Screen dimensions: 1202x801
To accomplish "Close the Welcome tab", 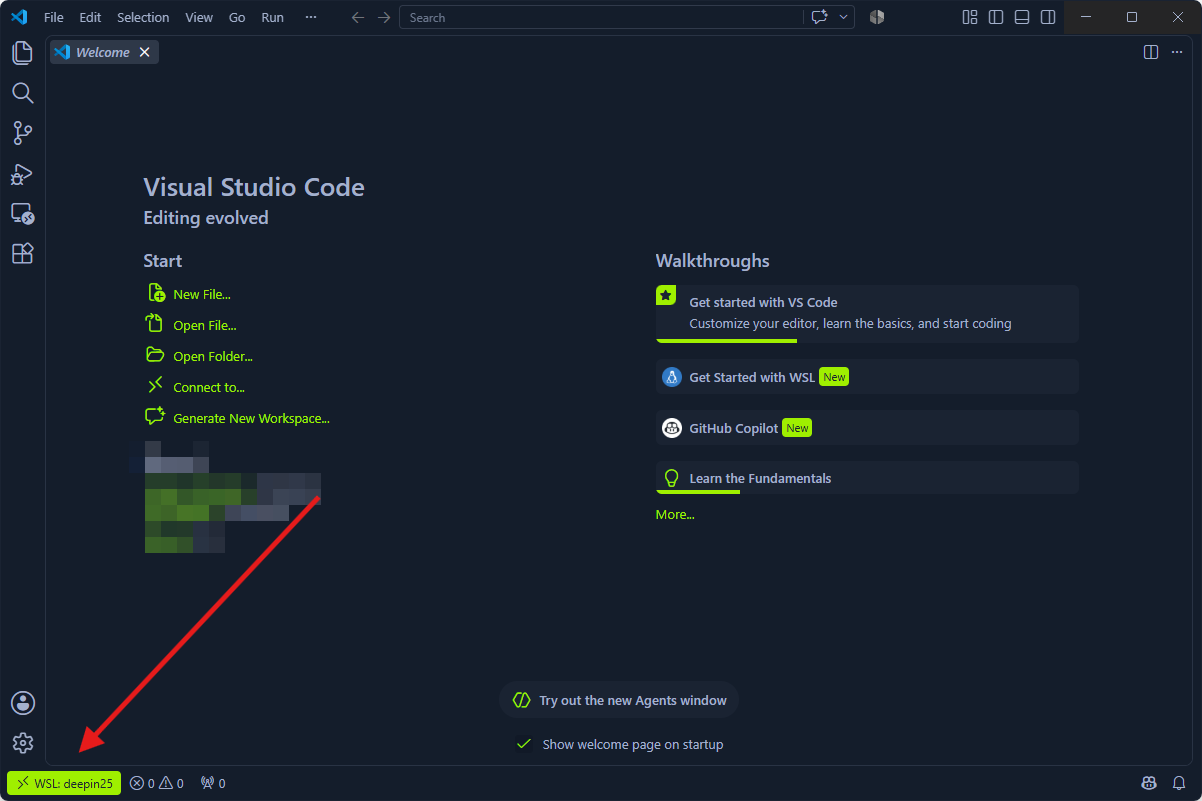I will 144,52.
